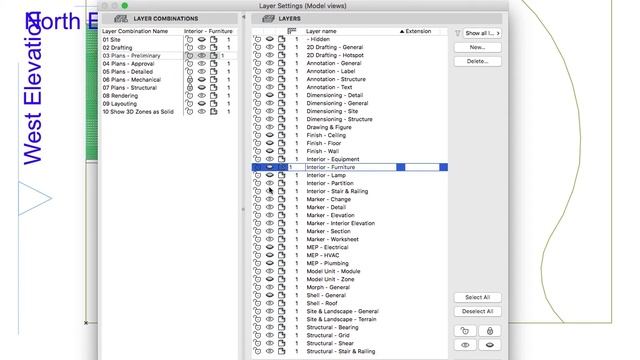Click lock icon in 06 Plans - Mechanical combination
The image size is (640, 360).
[x=189, y=80]
